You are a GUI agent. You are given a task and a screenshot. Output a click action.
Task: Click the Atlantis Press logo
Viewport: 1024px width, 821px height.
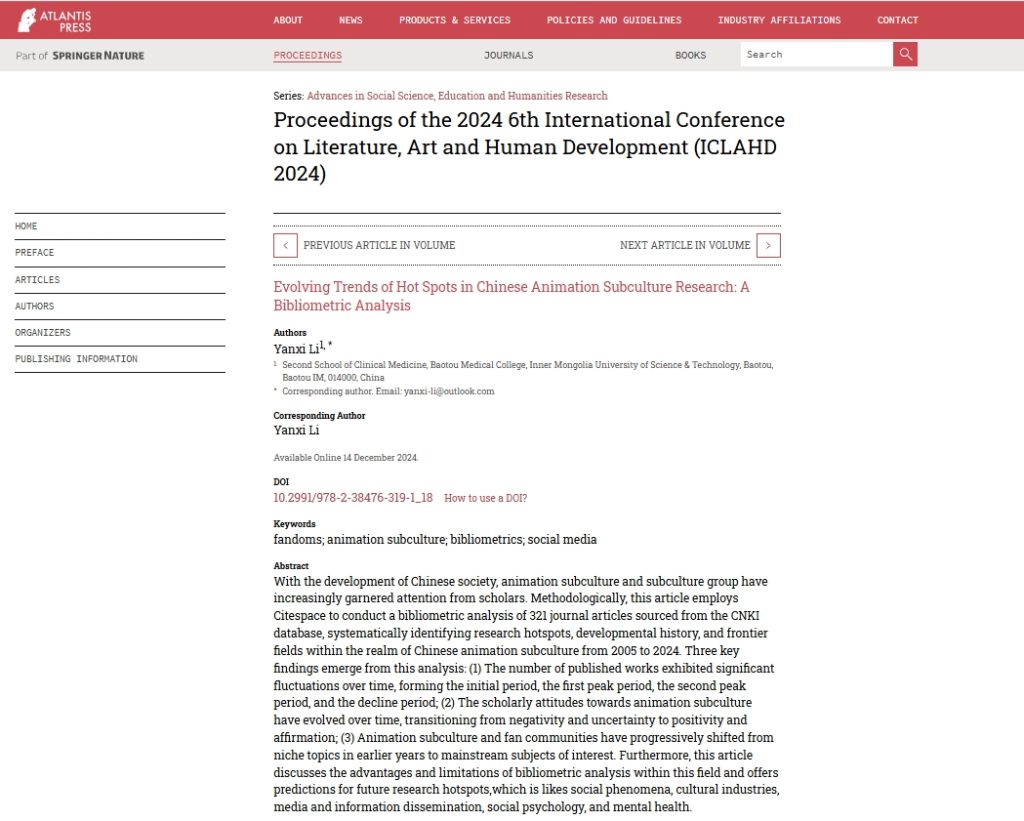click(55, 20)
